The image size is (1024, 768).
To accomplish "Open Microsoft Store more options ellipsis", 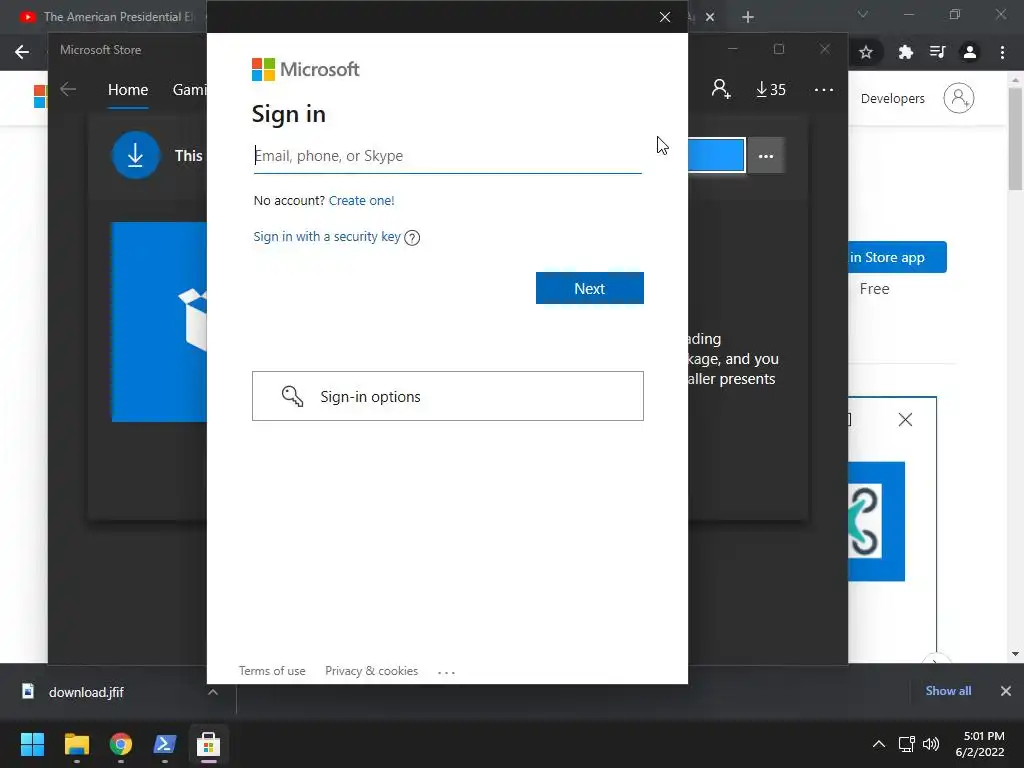I will pos(824,89).
